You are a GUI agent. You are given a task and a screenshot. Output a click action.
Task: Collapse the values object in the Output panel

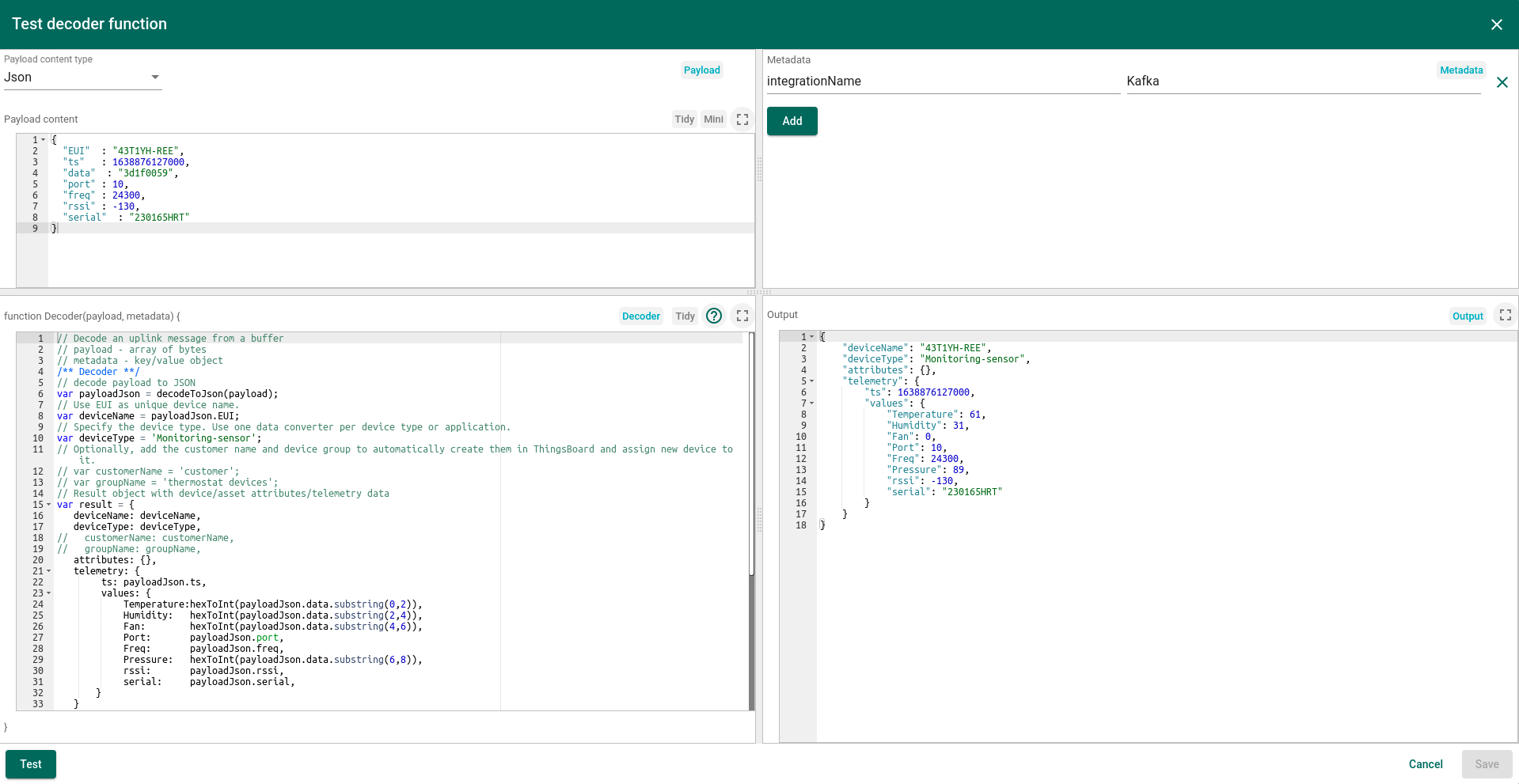812,403
